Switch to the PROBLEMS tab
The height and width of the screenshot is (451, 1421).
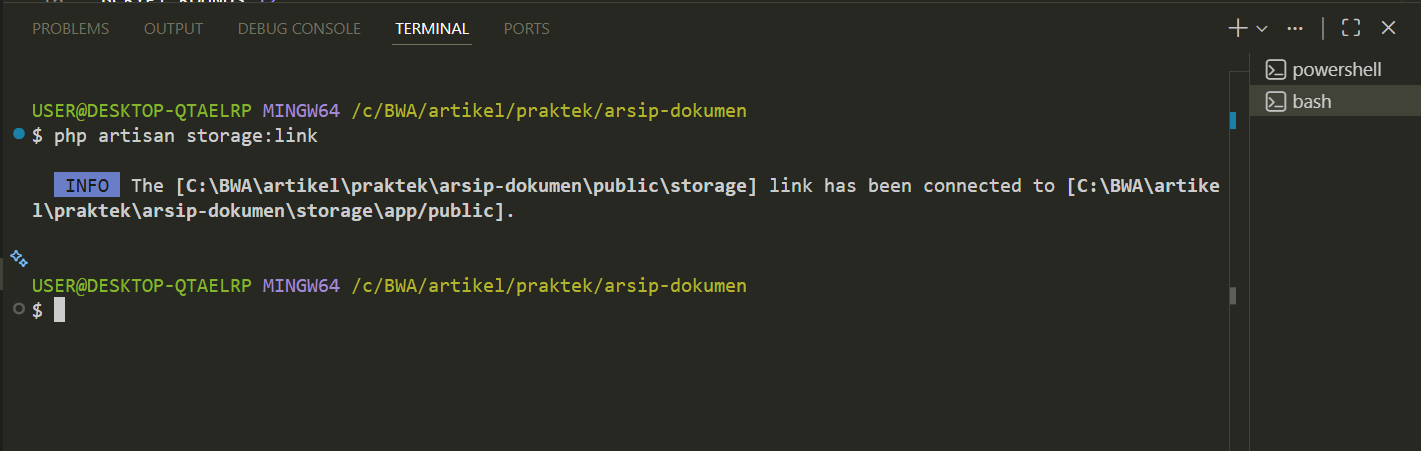70,28
